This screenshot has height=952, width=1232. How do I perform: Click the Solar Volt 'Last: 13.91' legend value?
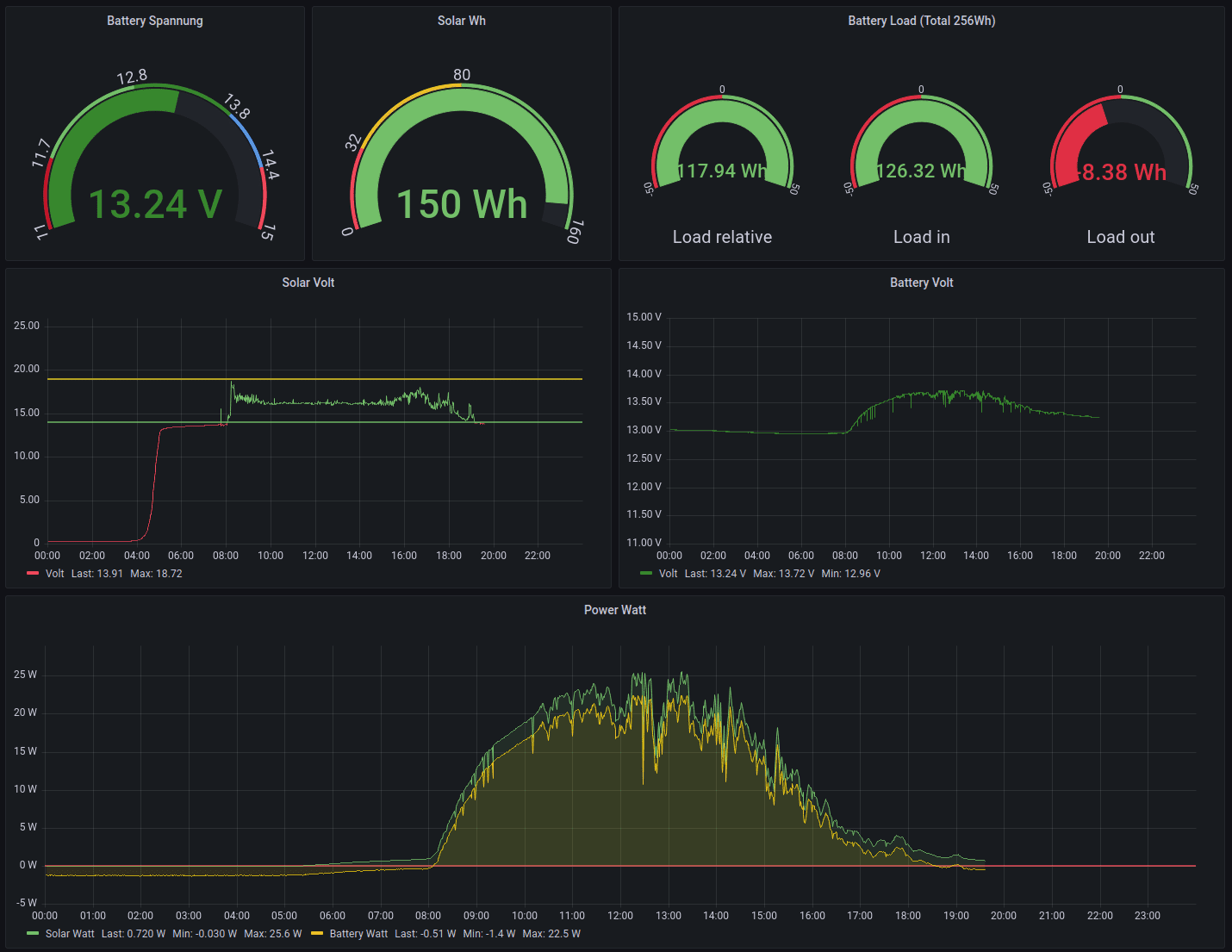[96, 574]
